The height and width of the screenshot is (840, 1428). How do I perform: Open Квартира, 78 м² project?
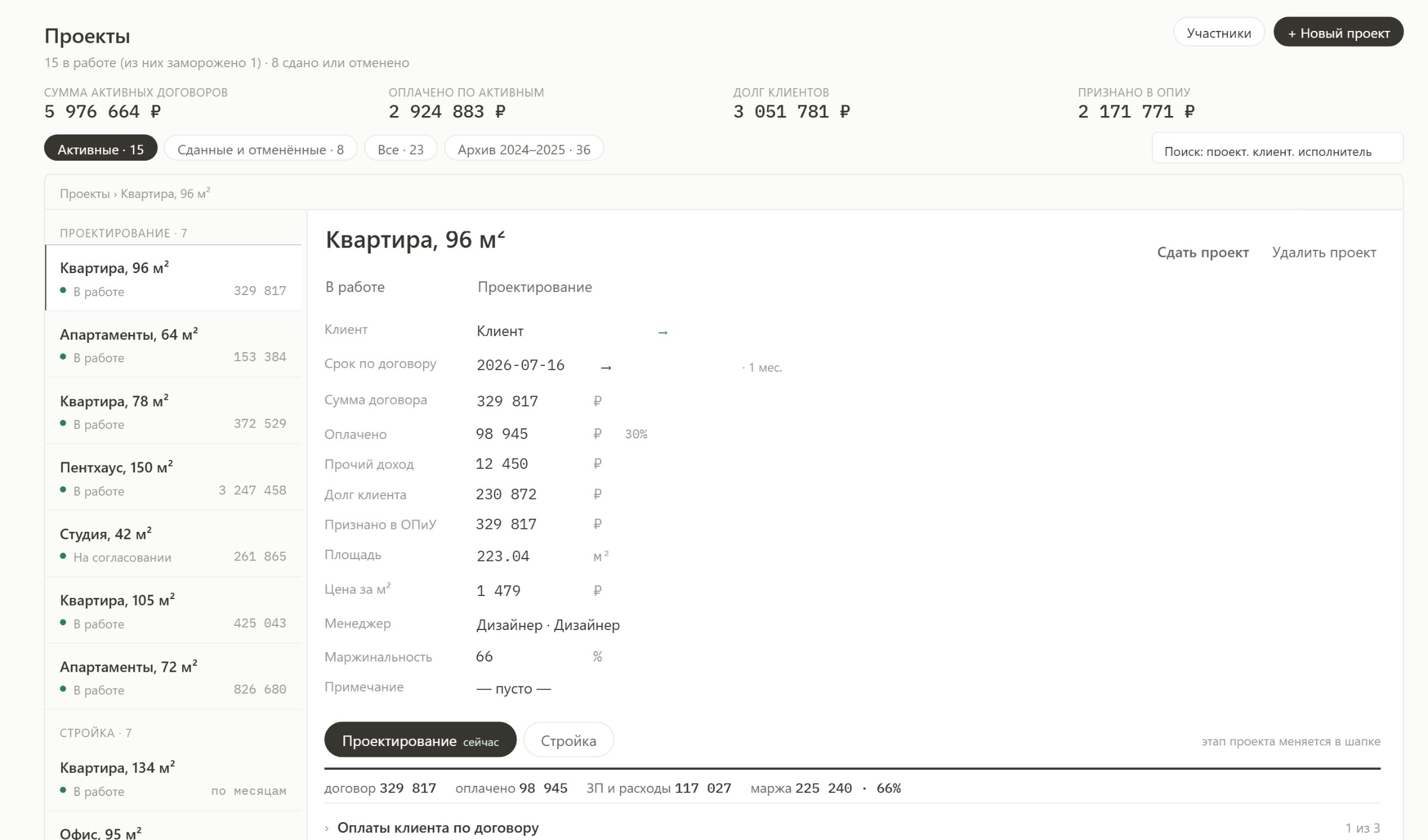(173, 411)
